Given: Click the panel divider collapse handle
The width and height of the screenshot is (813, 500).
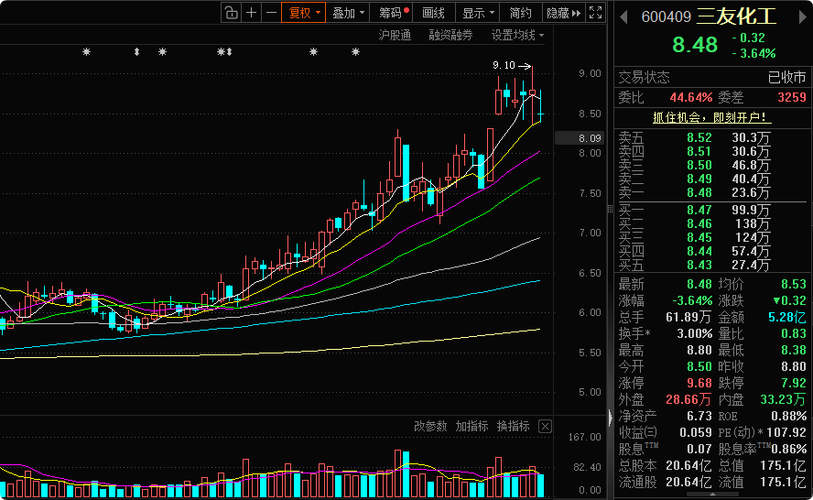Looking at the screenshot, I should pyautogui.click(x=608, y=210).
